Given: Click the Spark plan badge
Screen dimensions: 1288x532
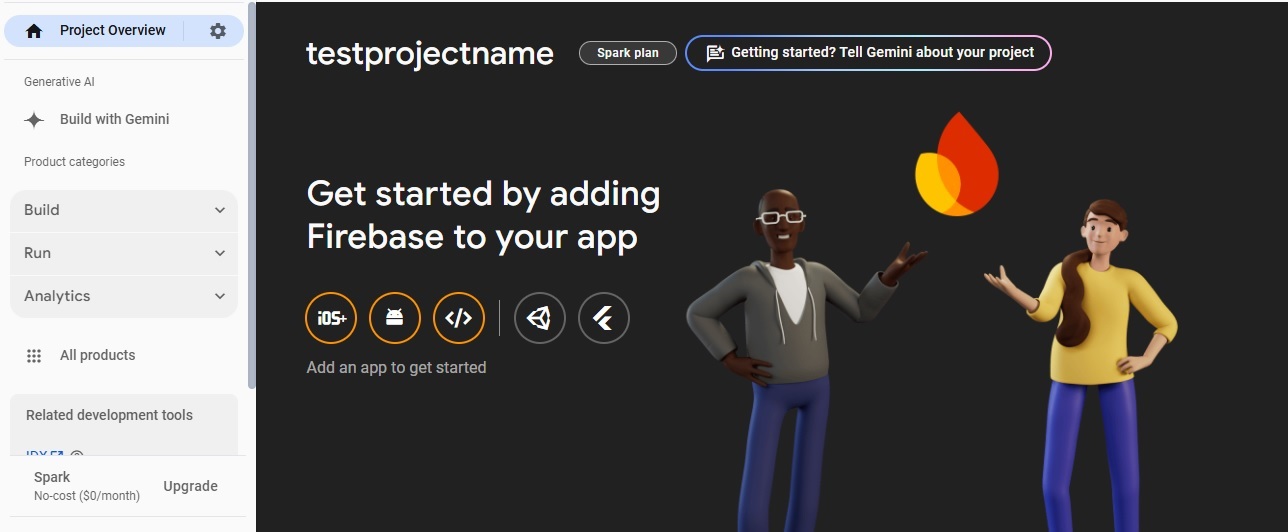Looking at the screenshot, I should (628, 53).
